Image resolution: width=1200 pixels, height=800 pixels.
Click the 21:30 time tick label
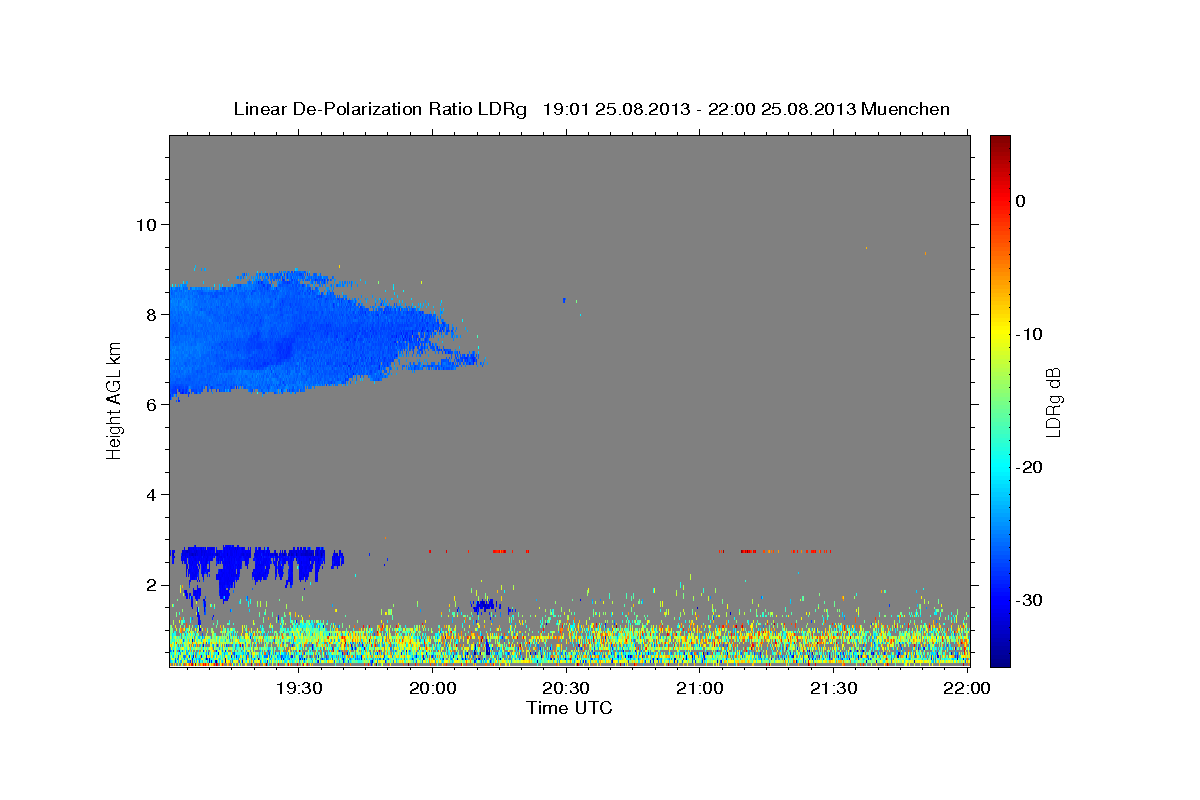coord(834,689)
